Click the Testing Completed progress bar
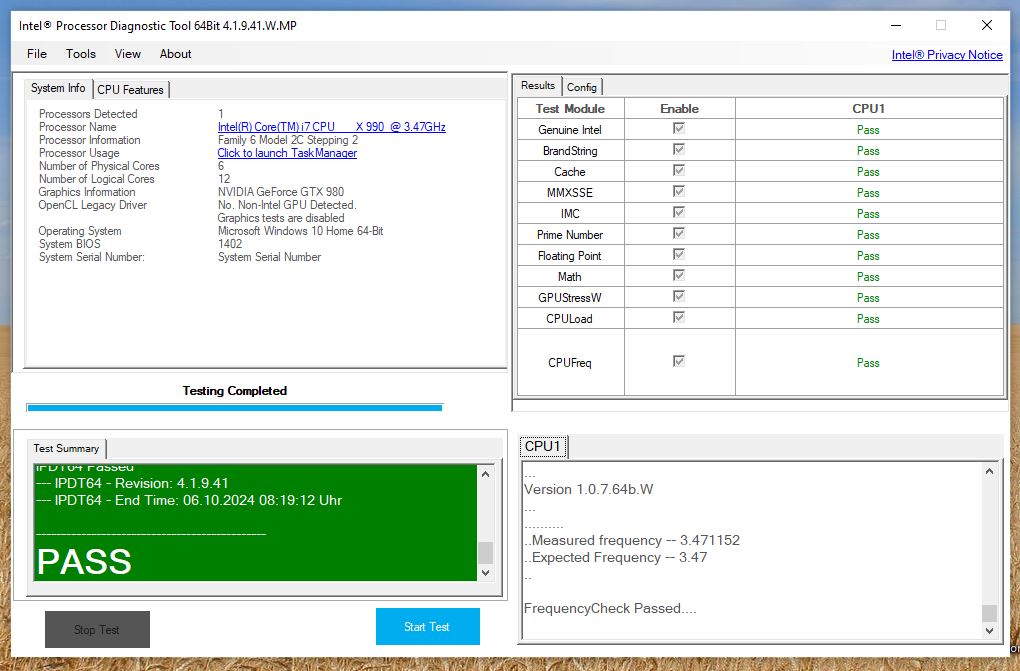The width and height of the screenshot is (1020, 671). pyautogui.click(x=234, y=408)
